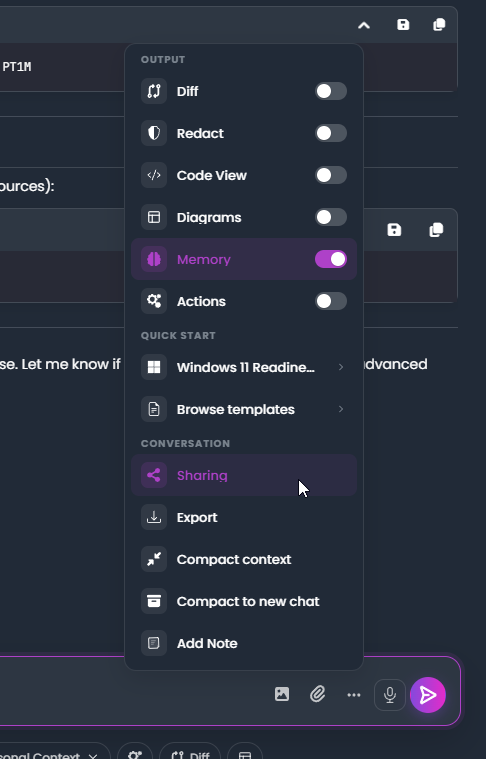Enable the Code View toggle
486x759 pixels.
coord(331,175)
